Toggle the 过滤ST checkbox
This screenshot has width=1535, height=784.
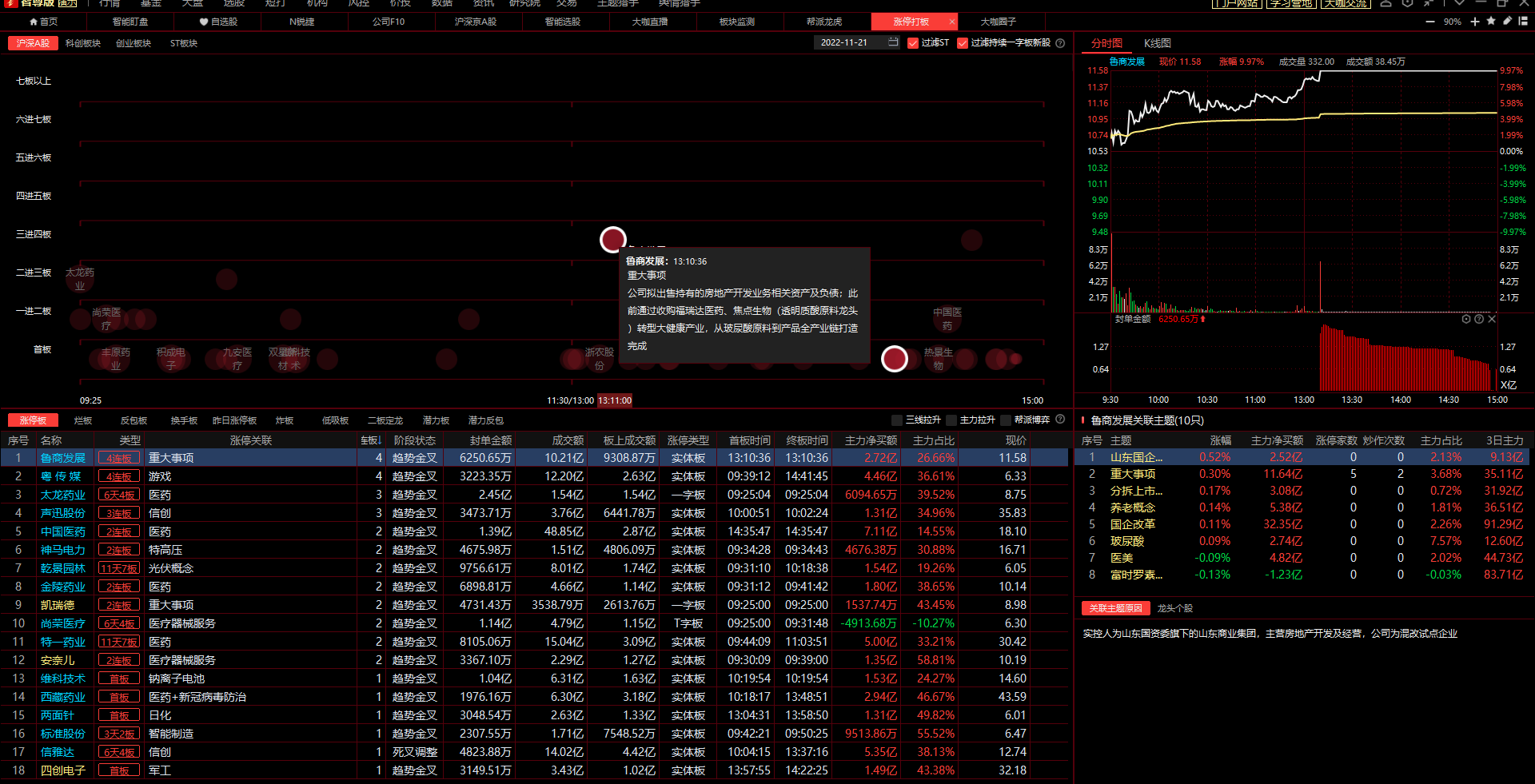[913, 43]
